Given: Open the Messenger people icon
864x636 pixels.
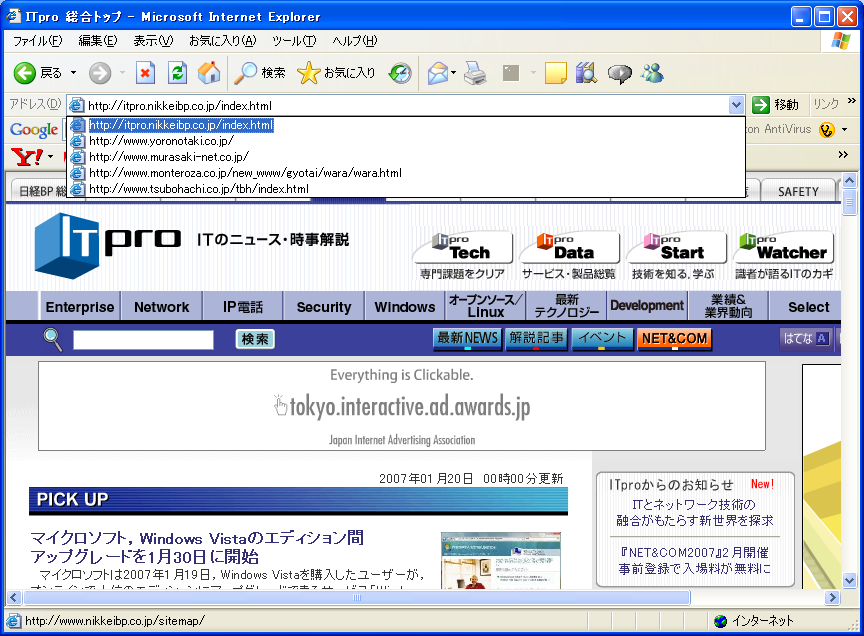Looking at the screenshot, I should (x=652, y=73).
